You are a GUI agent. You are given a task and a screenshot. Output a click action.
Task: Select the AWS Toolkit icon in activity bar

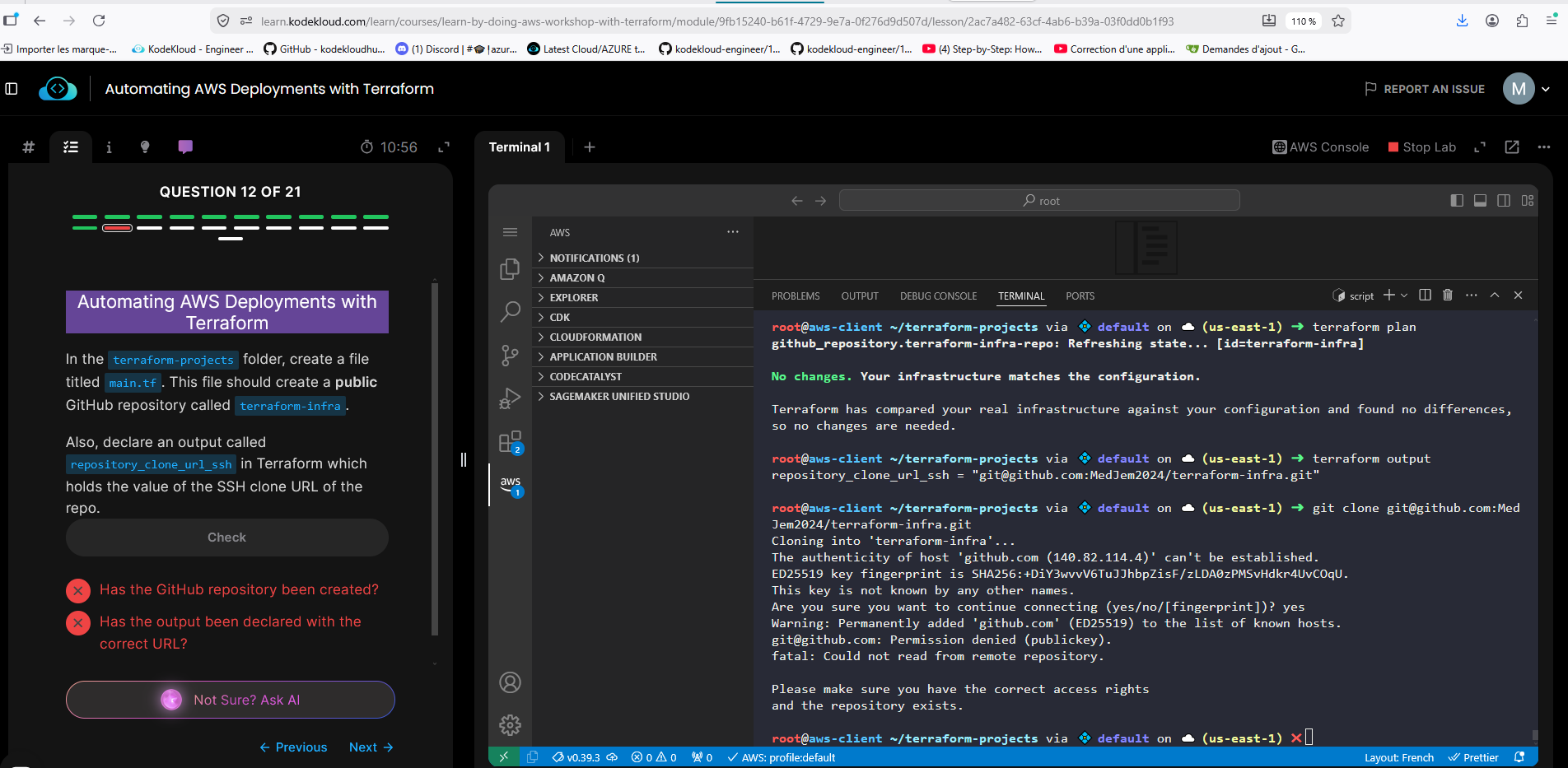511,485
